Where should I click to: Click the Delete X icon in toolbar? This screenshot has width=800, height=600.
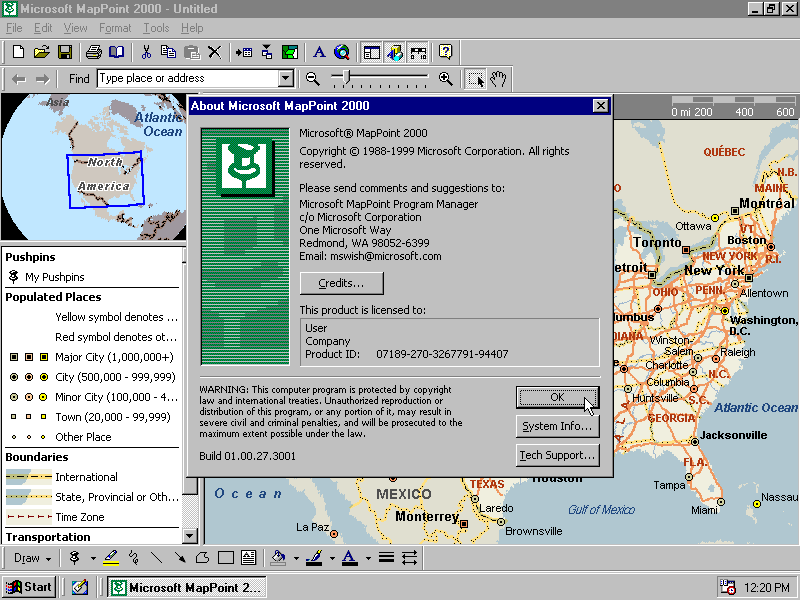pyautogui.click(x=215, y=52)
